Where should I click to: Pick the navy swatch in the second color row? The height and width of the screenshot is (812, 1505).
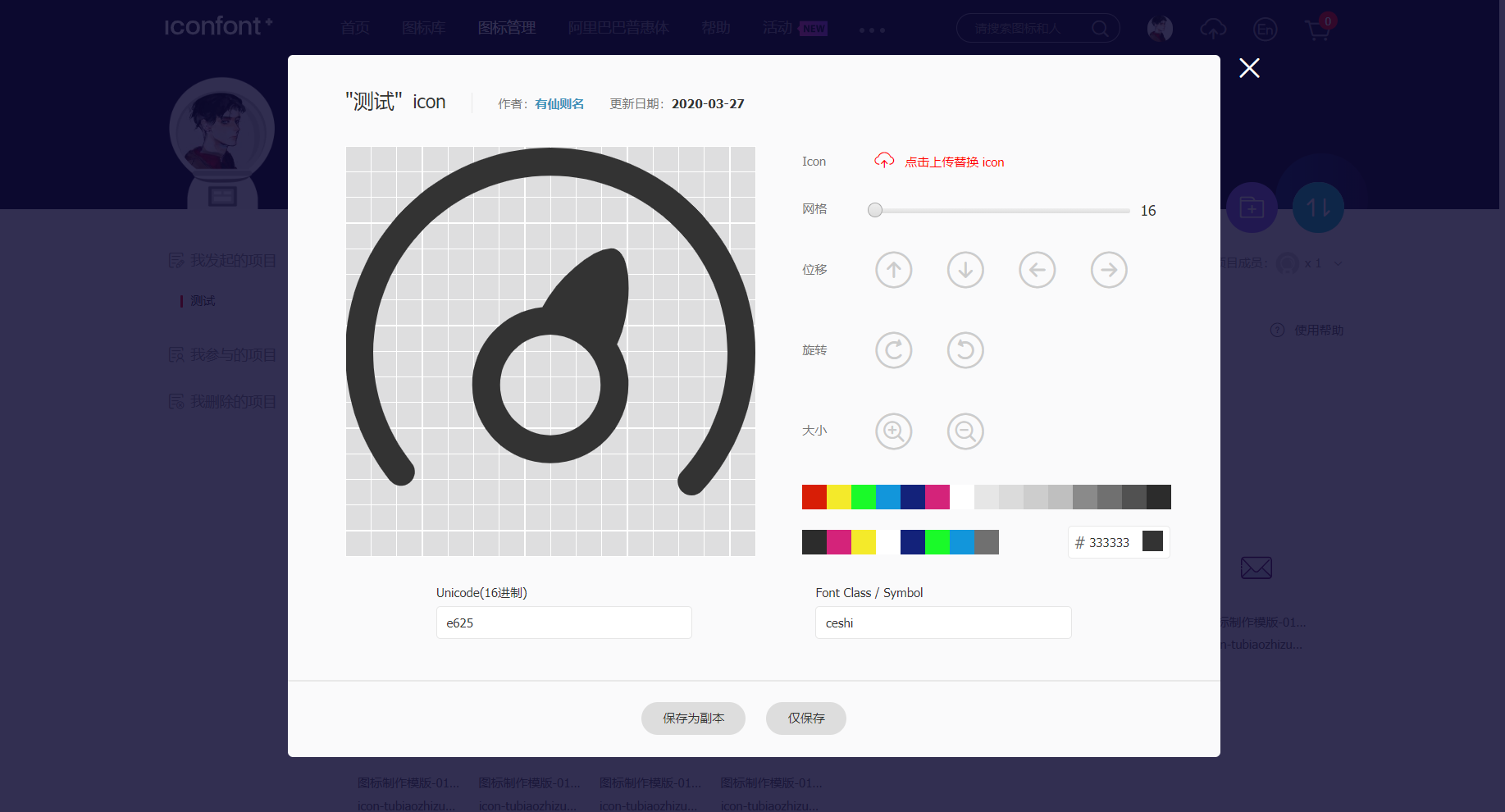tap(913, 542)
